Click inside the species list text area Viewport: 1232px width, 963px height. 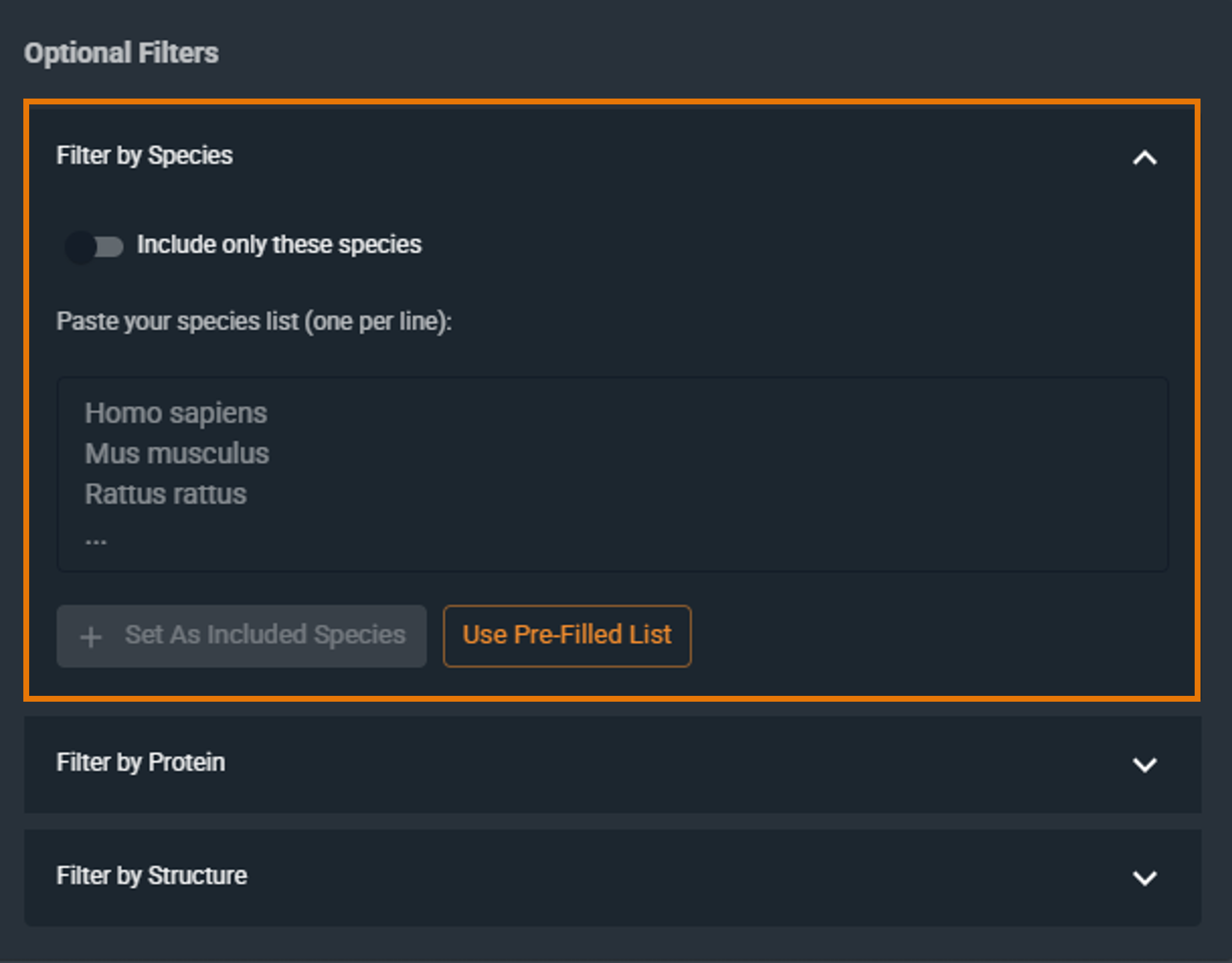click(612, 472)
